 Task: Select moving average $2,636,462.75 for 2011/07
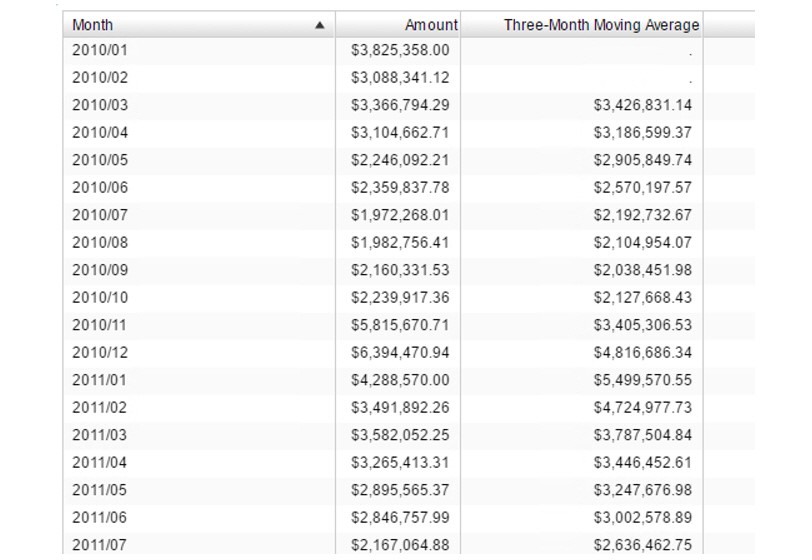pos(643,544)
